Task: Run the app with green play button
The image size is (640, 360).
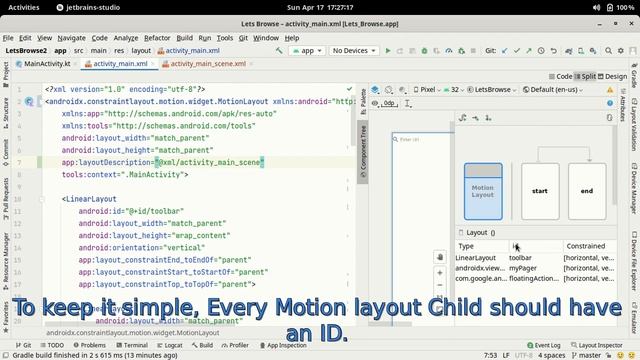Action: pyautogui.click(x=388, y=51)
